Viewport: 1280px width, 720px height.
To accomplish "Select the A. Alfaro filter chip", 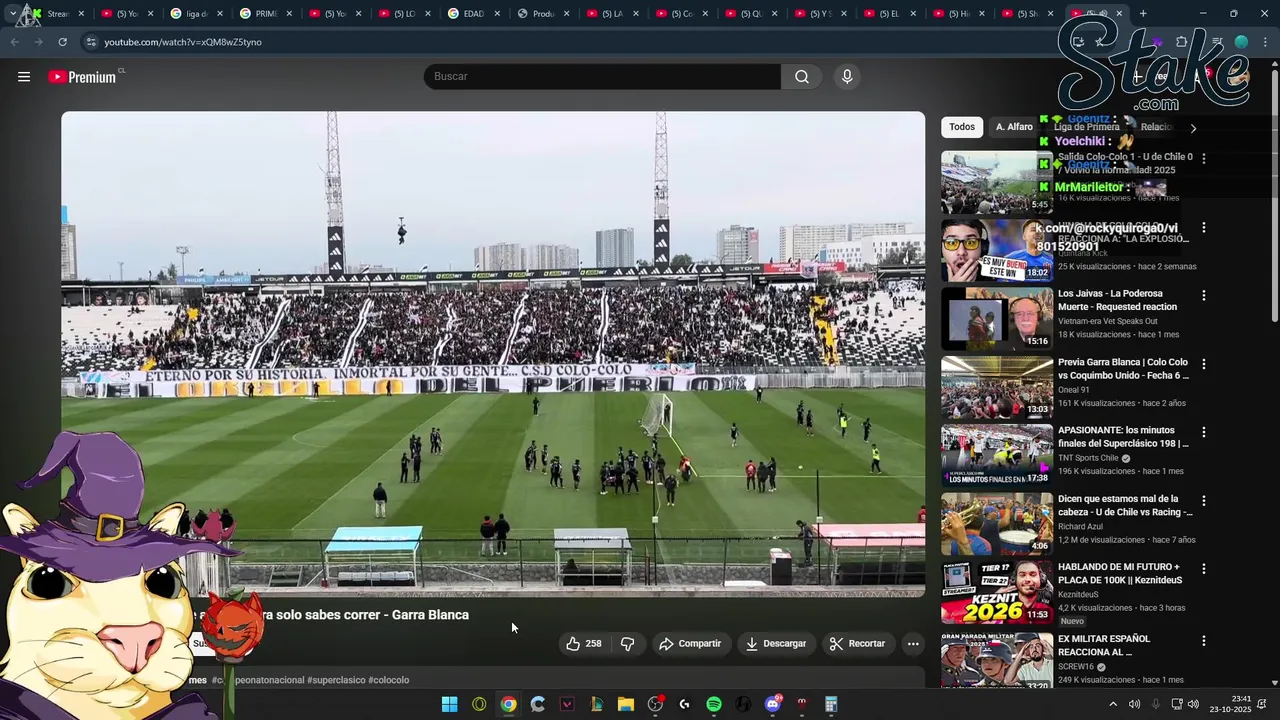I will pos(1014,127).
